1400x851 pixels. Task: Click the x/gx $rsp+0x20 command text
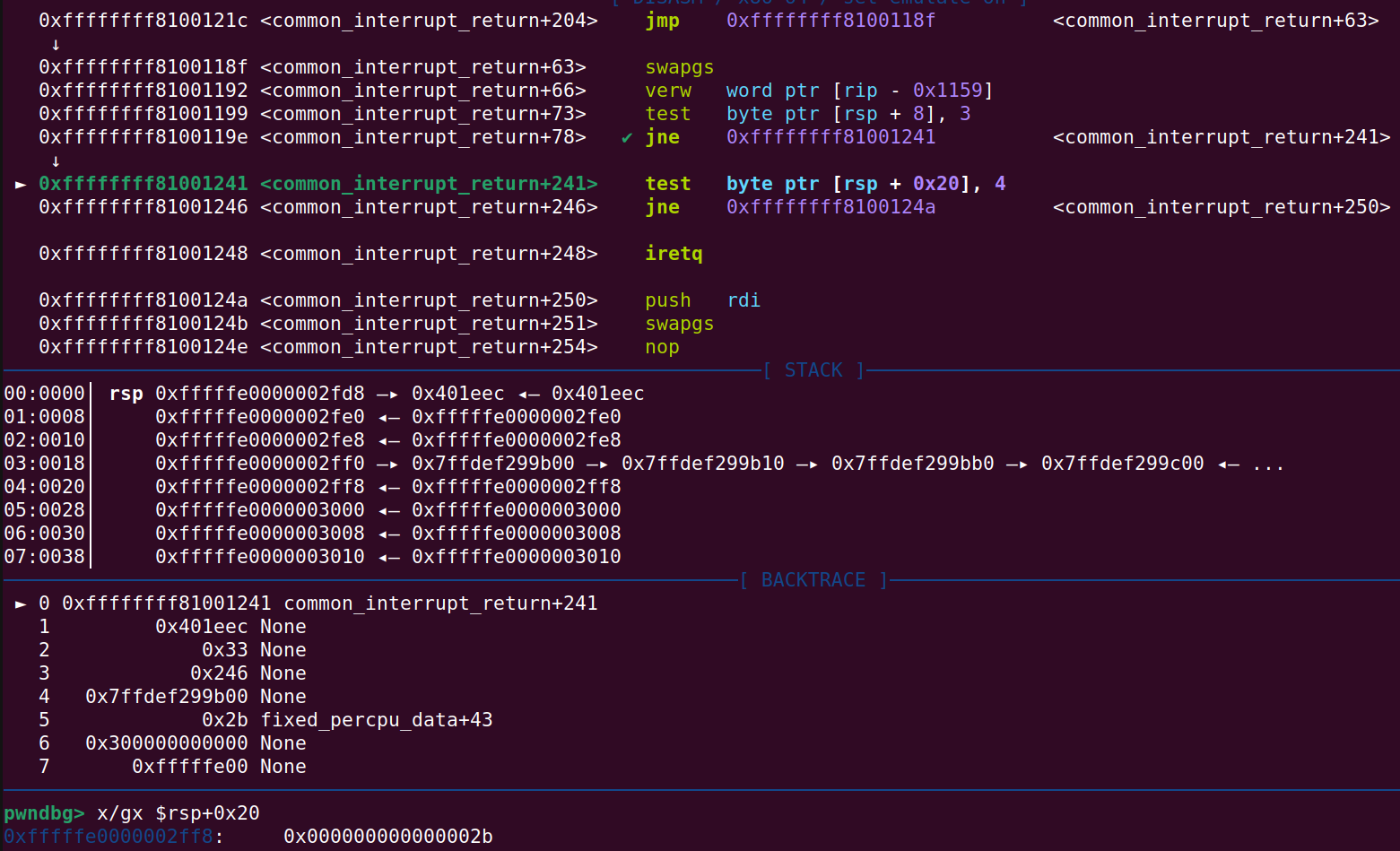178,813
